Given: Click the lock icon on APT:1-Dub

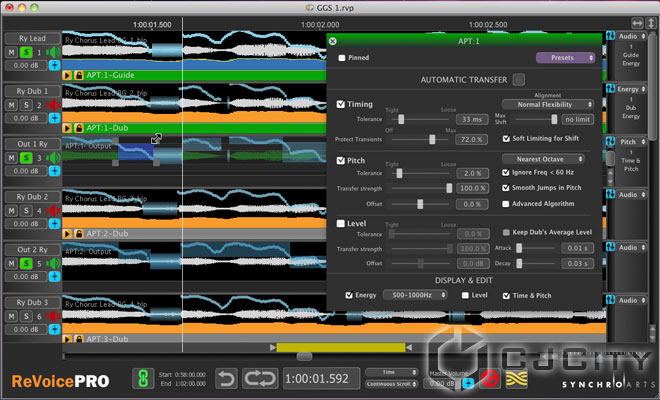Looking at the screenshot, I should [x=79, y=128].
